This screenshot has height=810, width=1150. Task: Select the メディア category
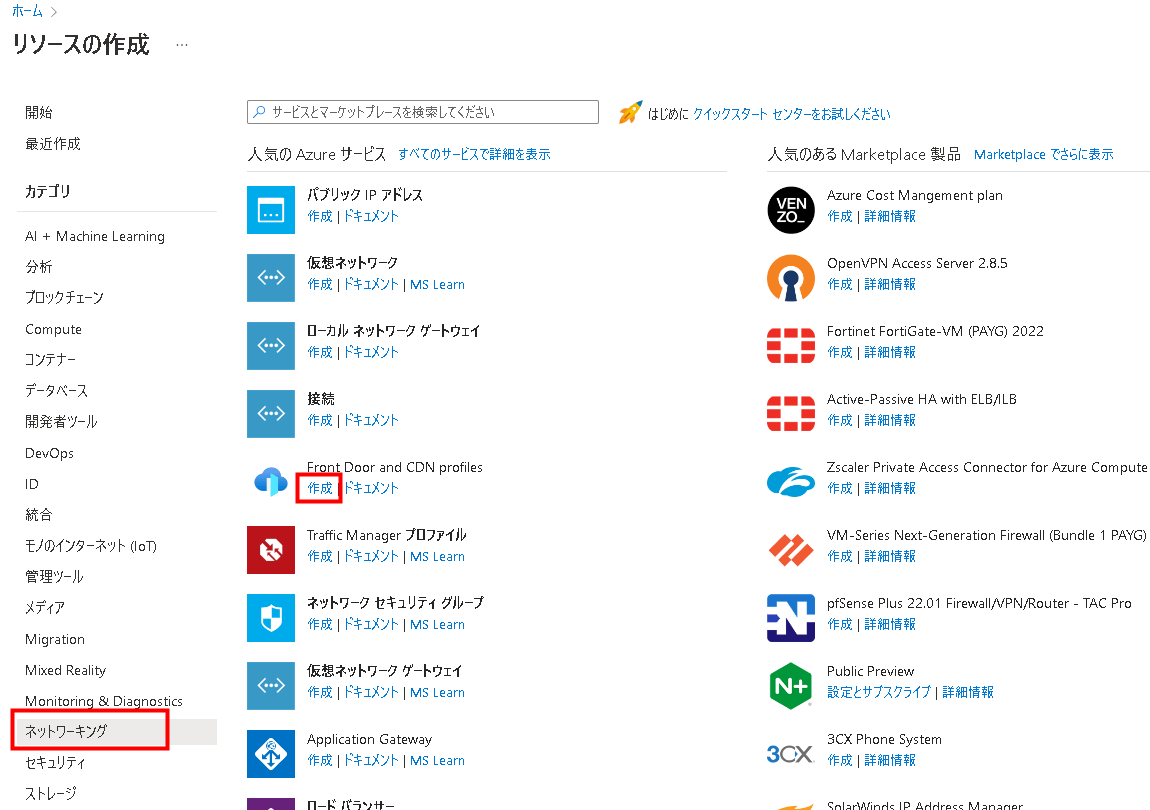pyautogui.click(x=45, y=608)
